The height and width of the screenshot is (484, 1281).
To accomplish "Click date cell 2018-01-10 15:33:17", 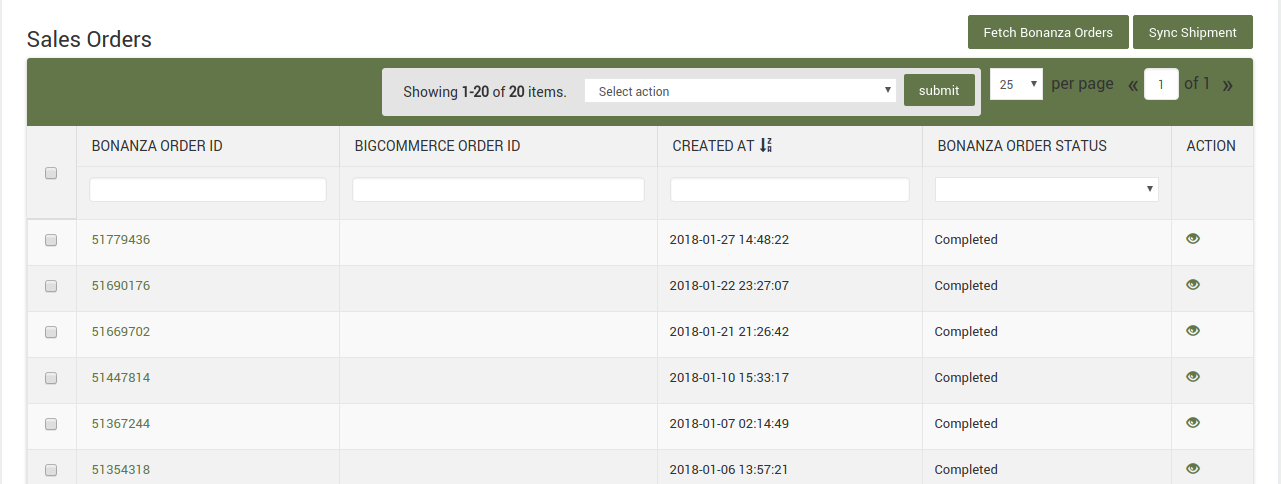I will click(x=729, y=378).
